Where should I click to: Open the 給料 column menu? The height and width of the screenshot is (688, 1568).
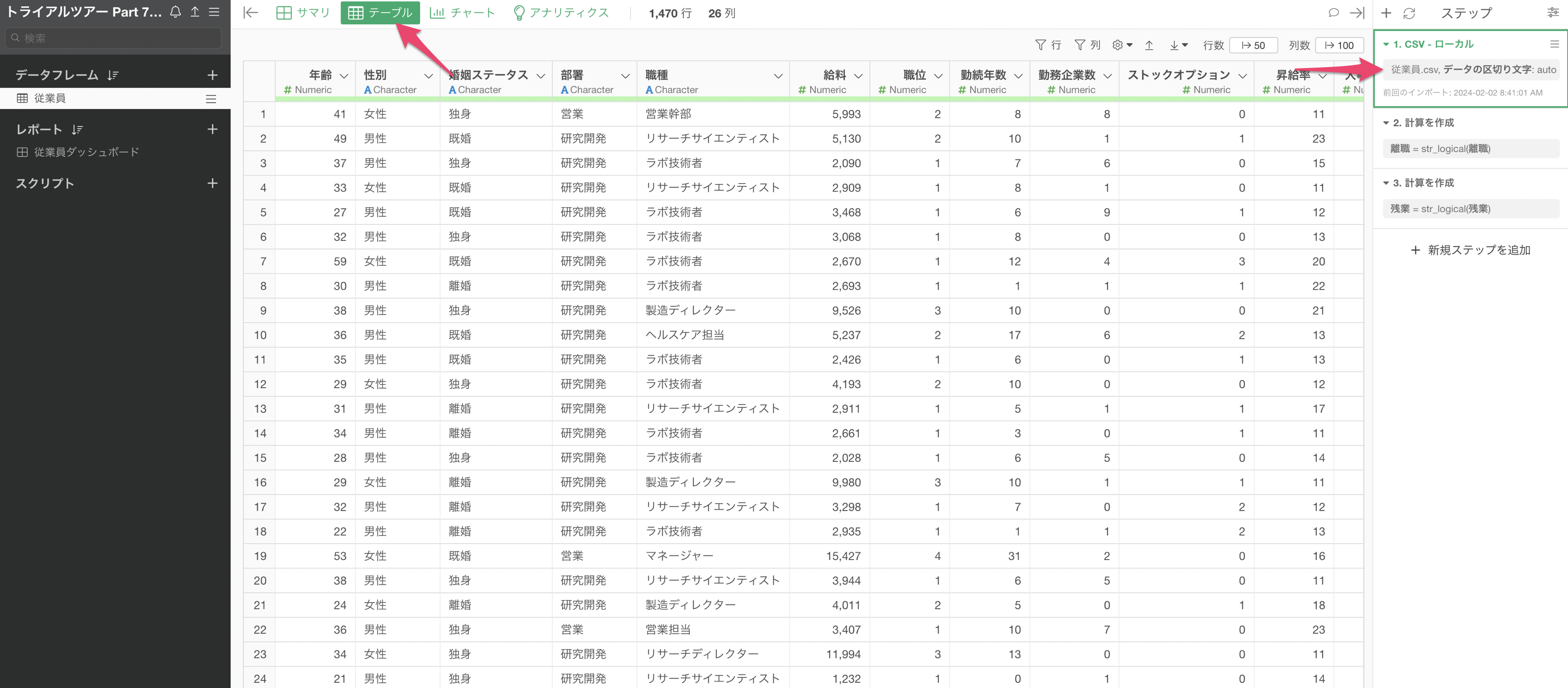858,76
